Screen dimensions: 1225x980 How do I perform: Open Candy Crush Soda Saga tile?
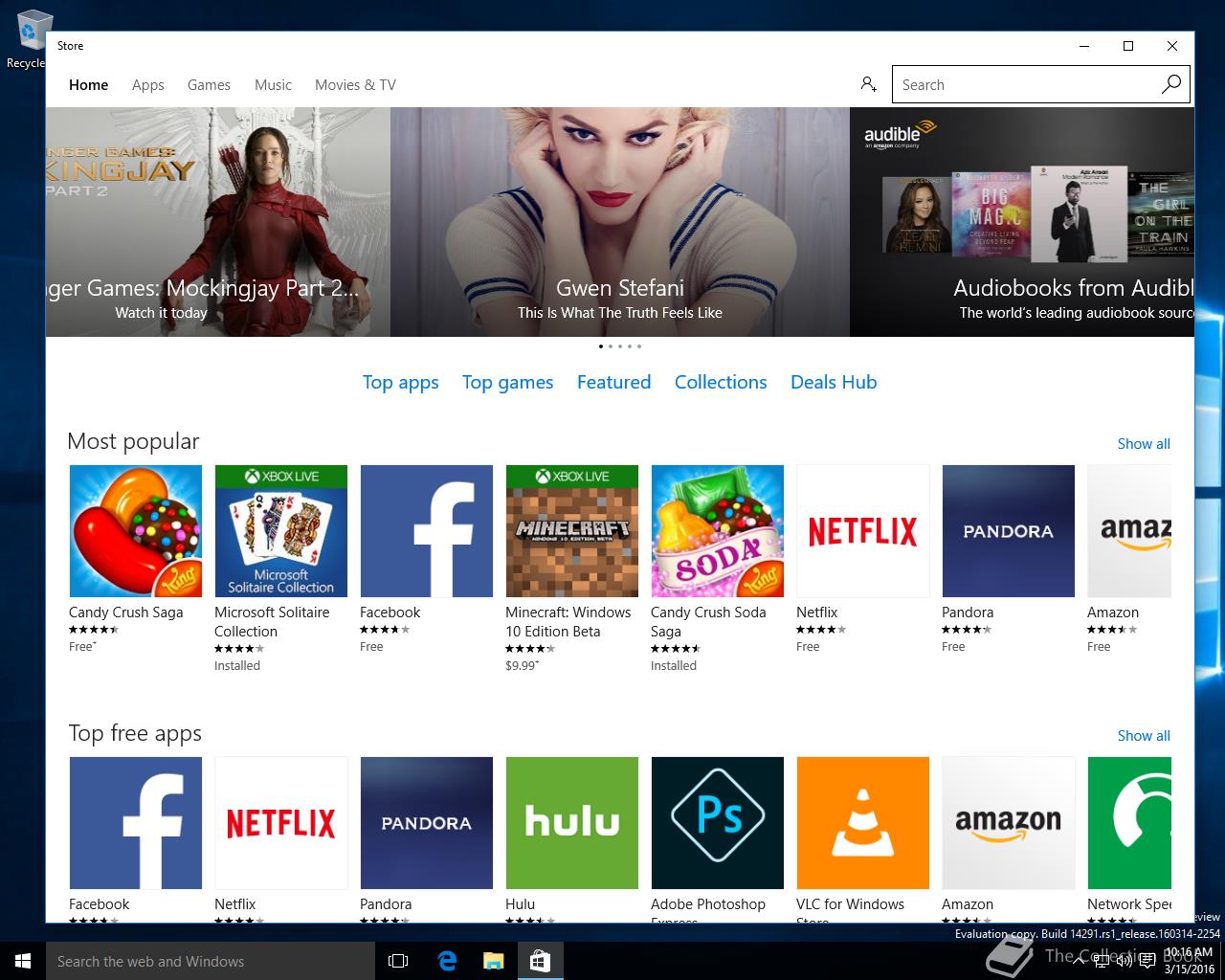(718, 531)
